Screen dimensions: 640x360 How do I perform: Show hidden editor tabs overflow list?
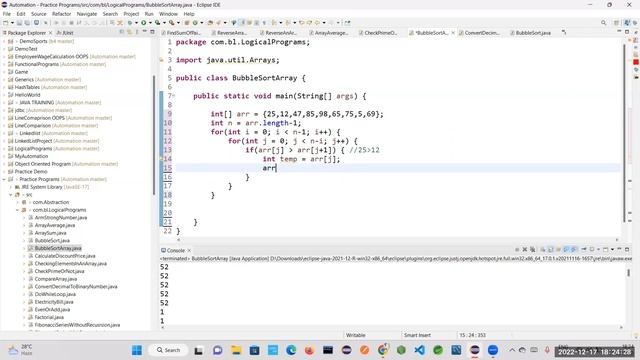tap(564, 32)
